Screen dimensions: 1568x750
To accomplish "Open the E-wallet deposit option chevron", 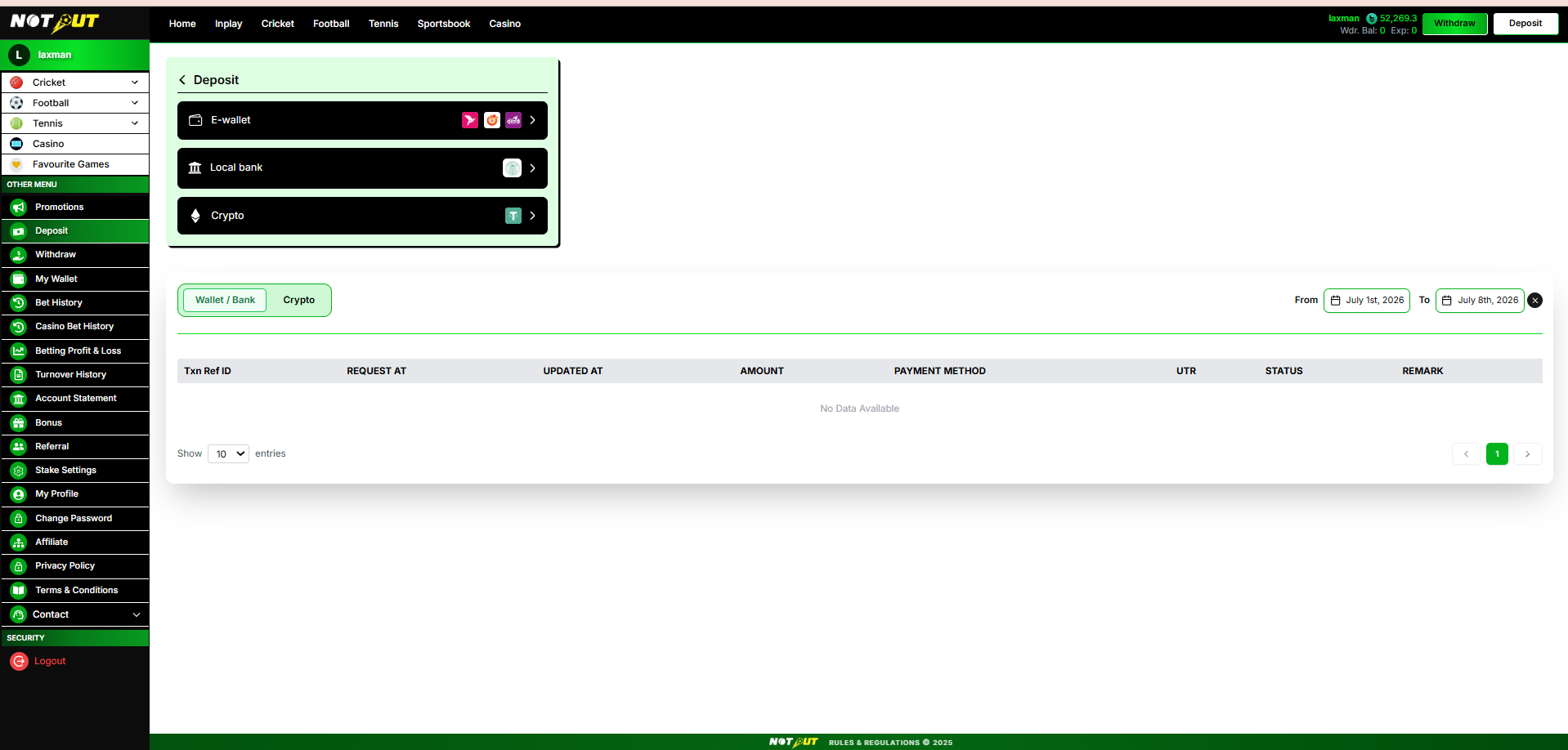I will pos(533,120).
